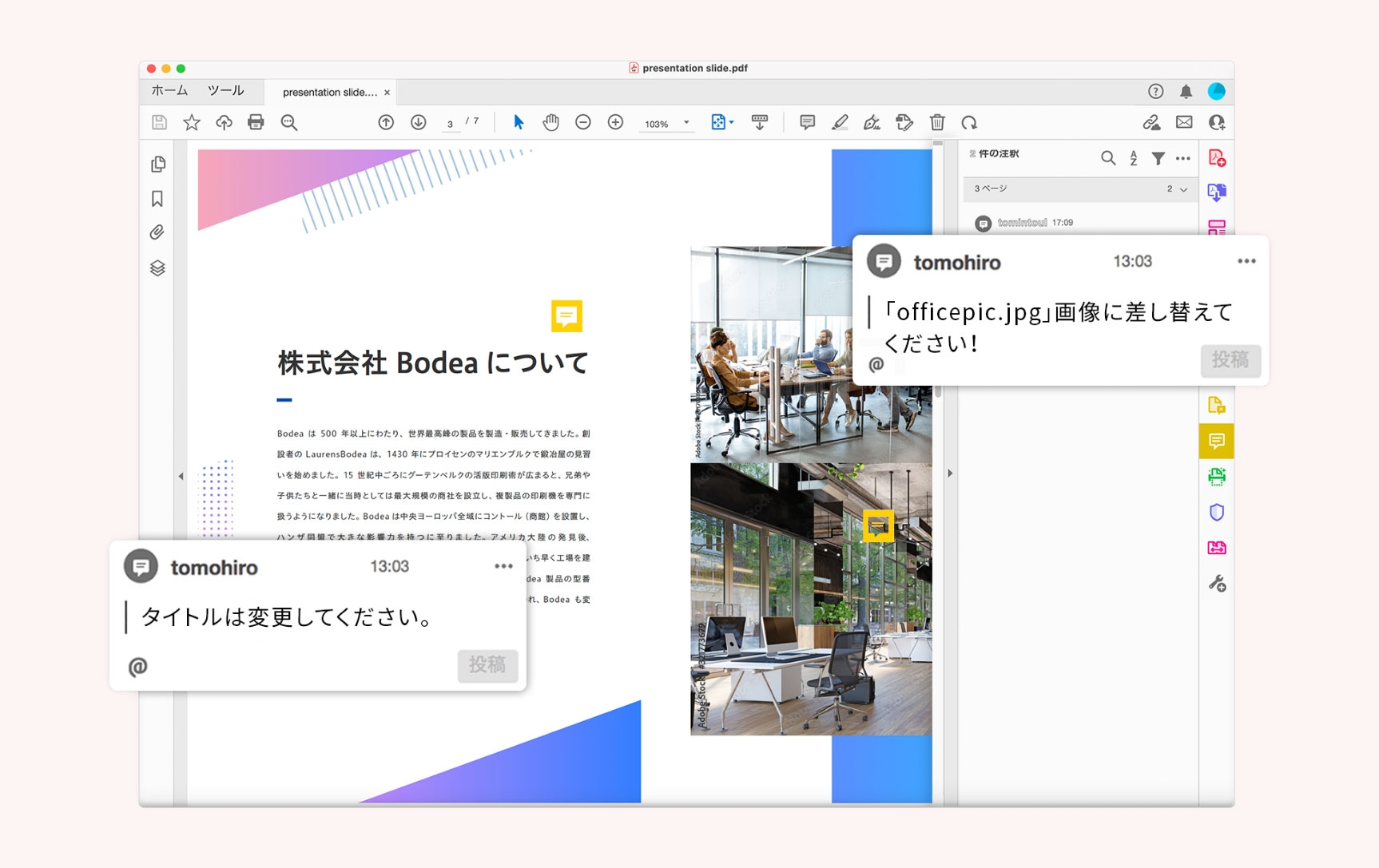Open more tools with the wrench icon
Screen dimensions: 1379x868
[x=1217, y=584]
